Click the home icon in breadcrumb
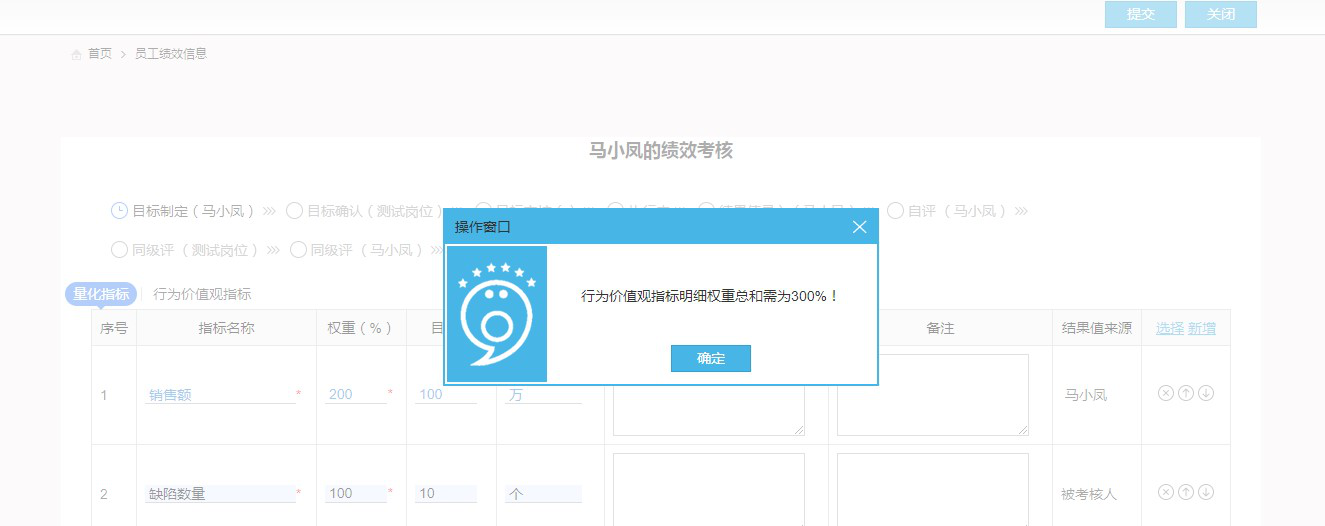Viewport: 1325px width, 526px height. [x=76, y=54]
